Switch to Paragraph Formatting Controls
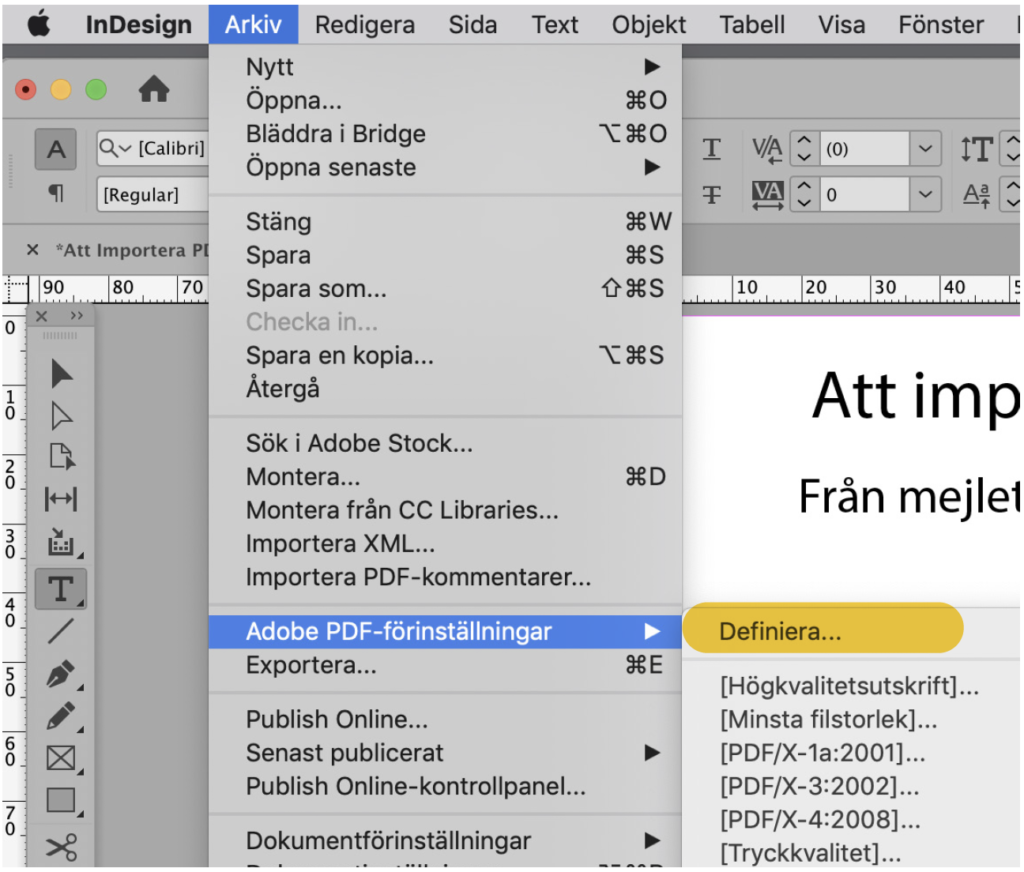The width and height of the screenshot is (1024, 872). coord(56,193)
